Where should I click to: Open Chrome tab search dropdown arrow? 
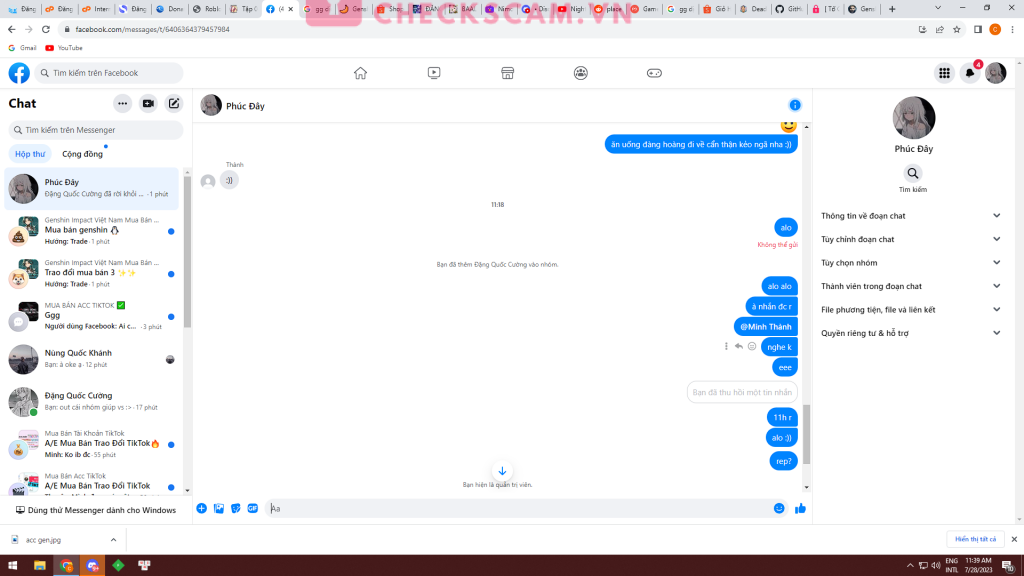938,8
